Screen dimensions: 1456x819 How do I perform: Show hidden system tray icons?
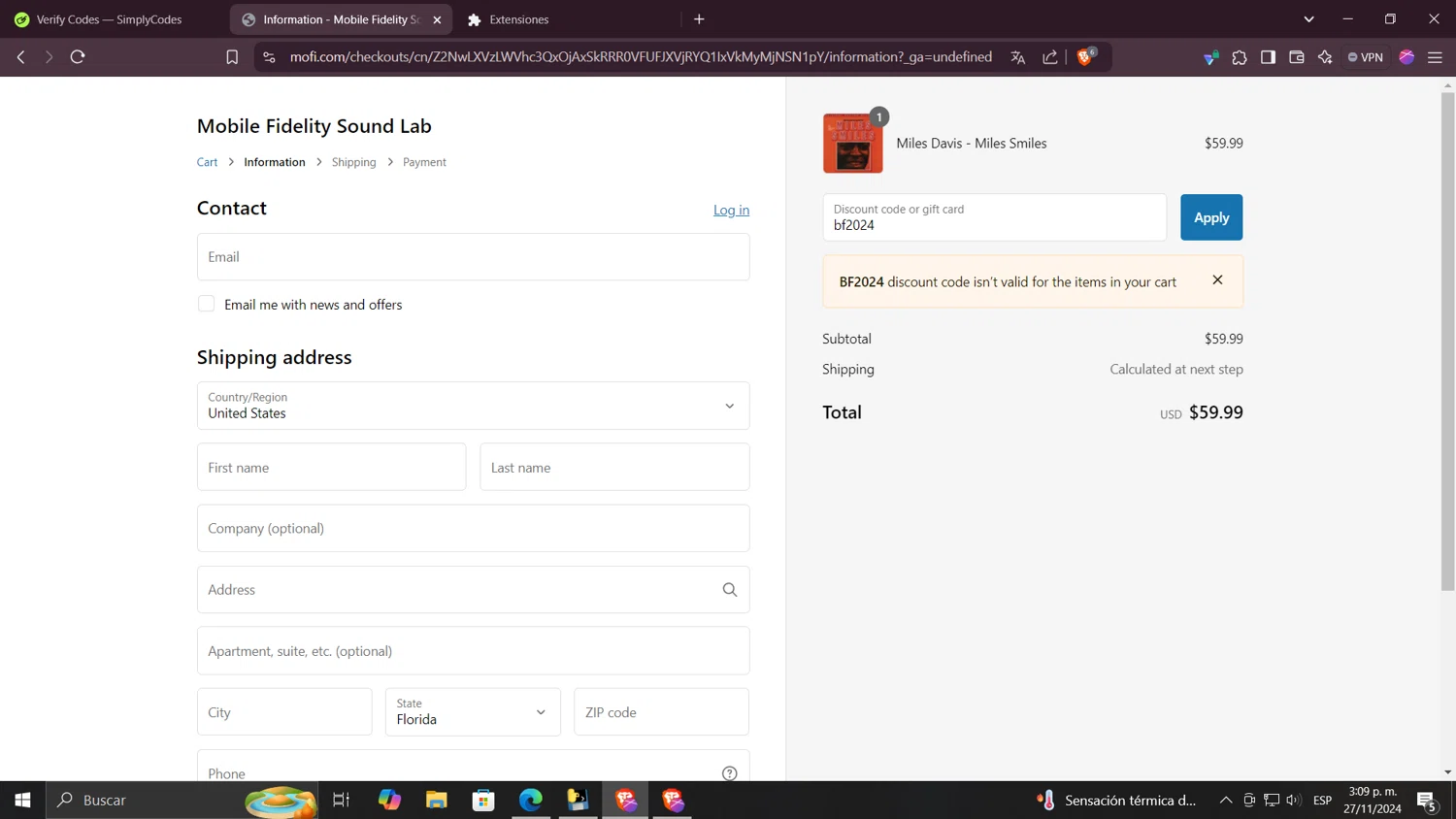(x=1226, y=800)
